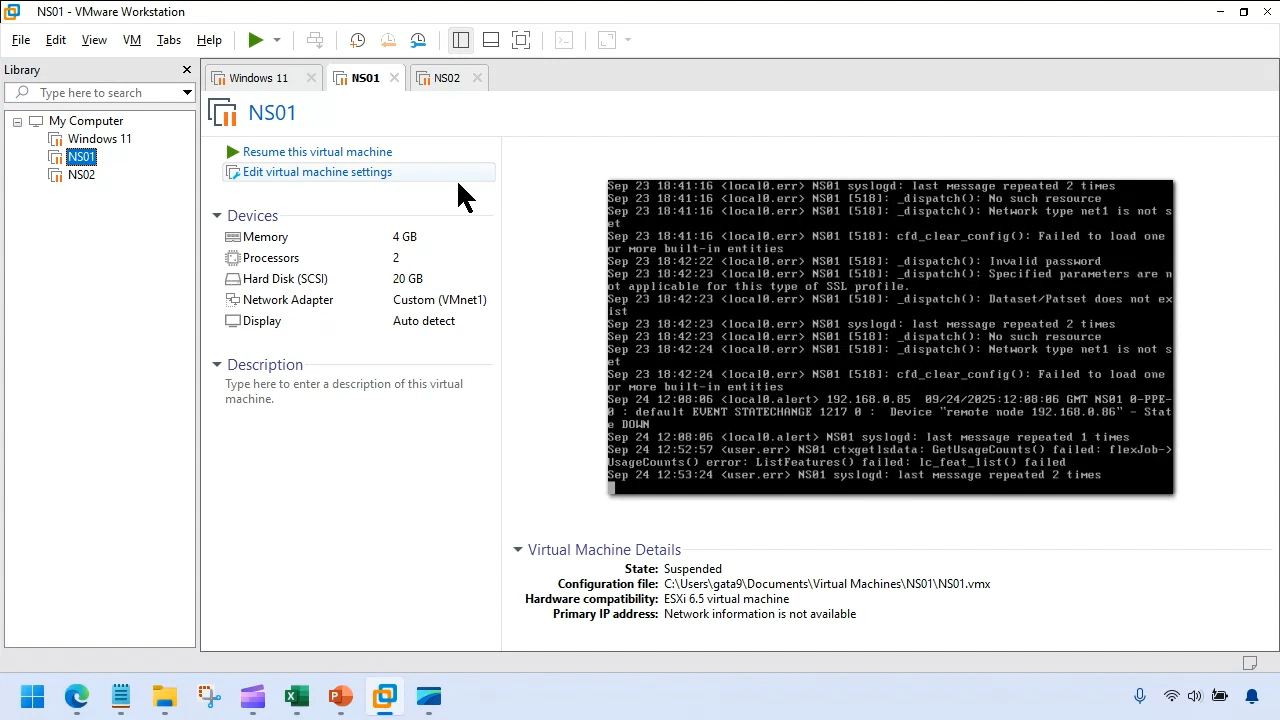Image resolution: width=1280 pixels, height=720 pixels.
Task: Open the VM menu
Action: click(131, 40)
